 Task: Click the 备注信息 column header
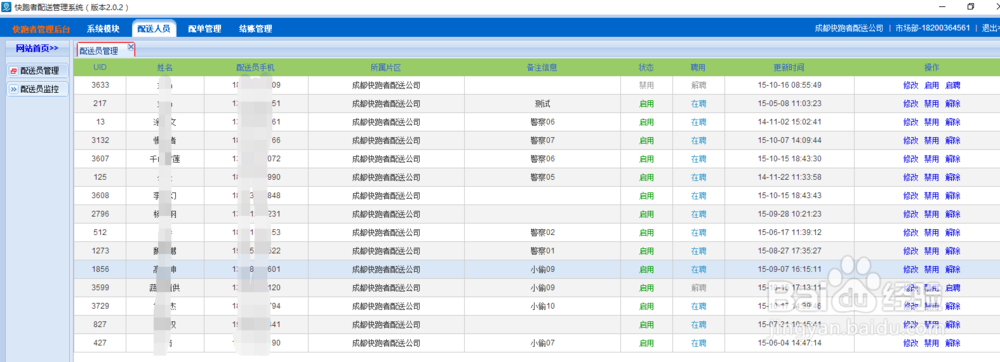[542, 67]
